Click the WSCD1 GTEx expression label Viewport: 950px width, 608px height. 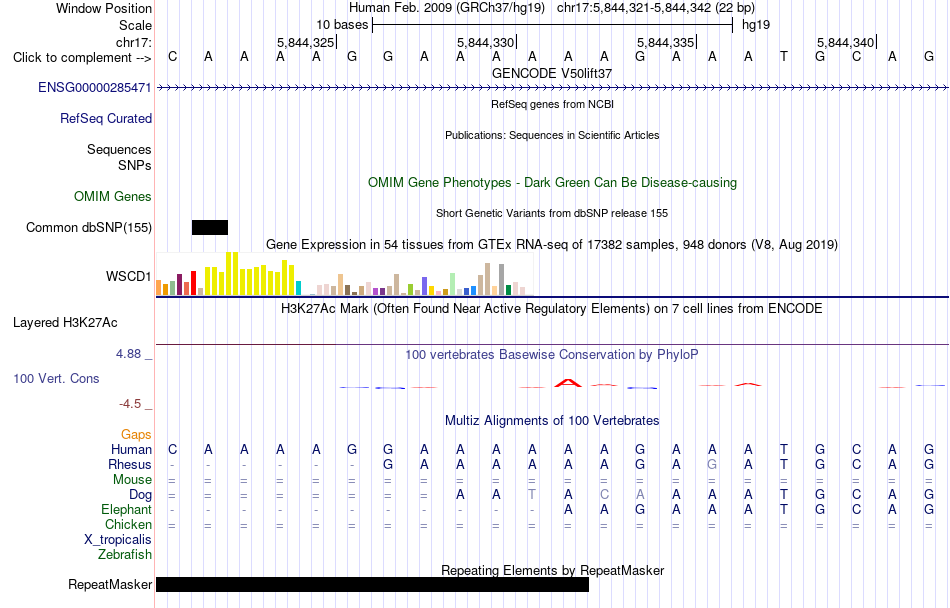pyautogui.click(x=128, y=277)
